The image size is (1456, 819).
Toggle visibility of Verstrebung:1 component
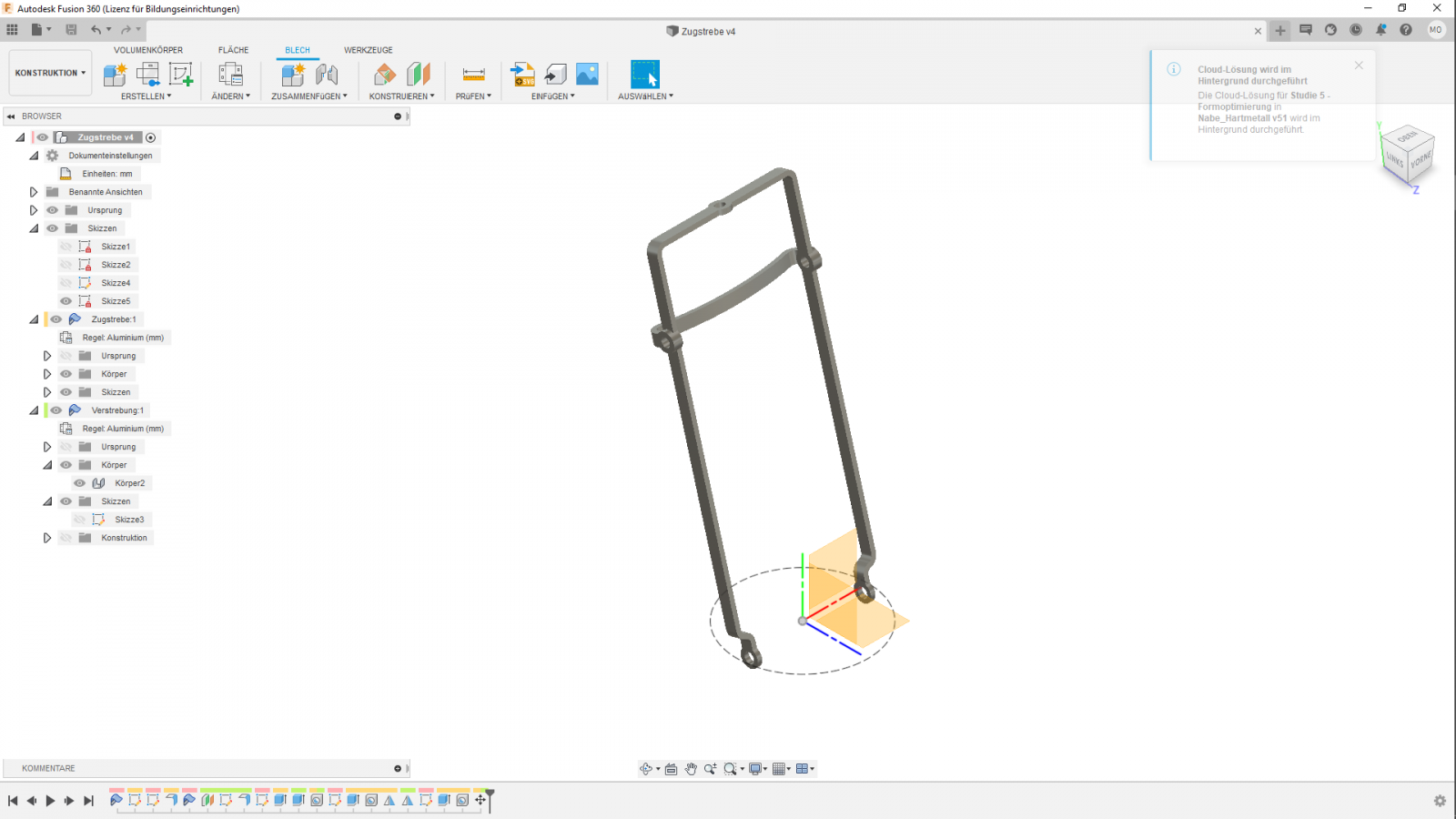(56, 410)
